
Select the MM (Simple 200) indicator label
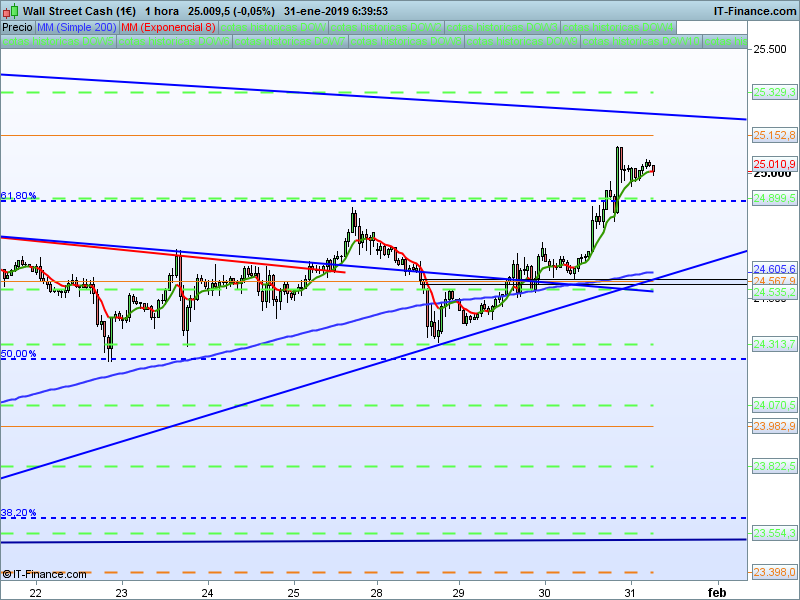tap(77, 28)
